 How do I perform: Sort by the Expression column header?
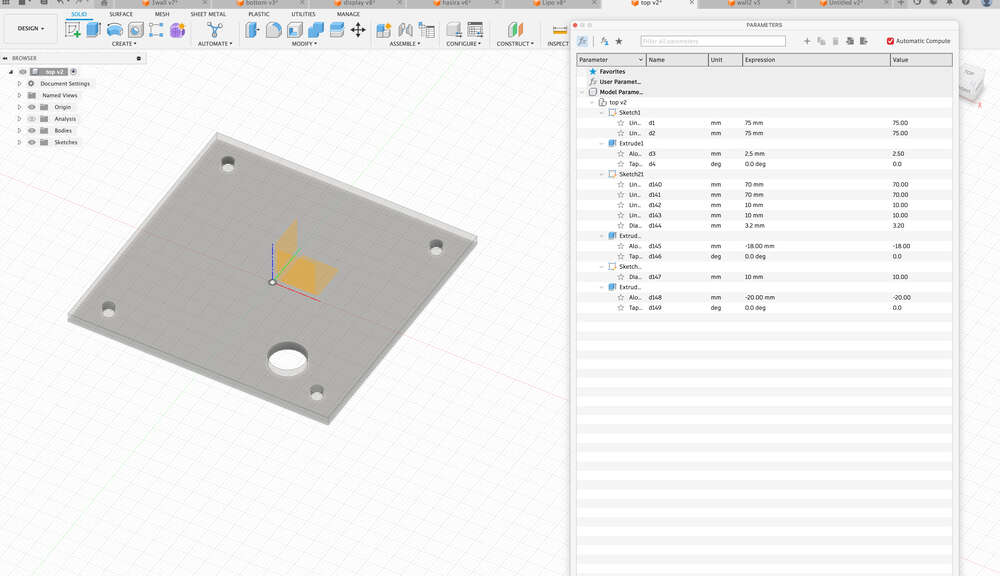tap(816, 59)
